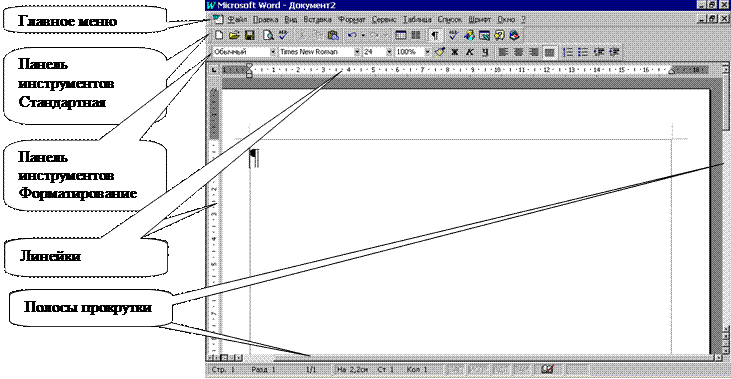Create a new blank document
Image resolution: width=731 pixels, height=379 pixels.
click(x=219, y=35)
